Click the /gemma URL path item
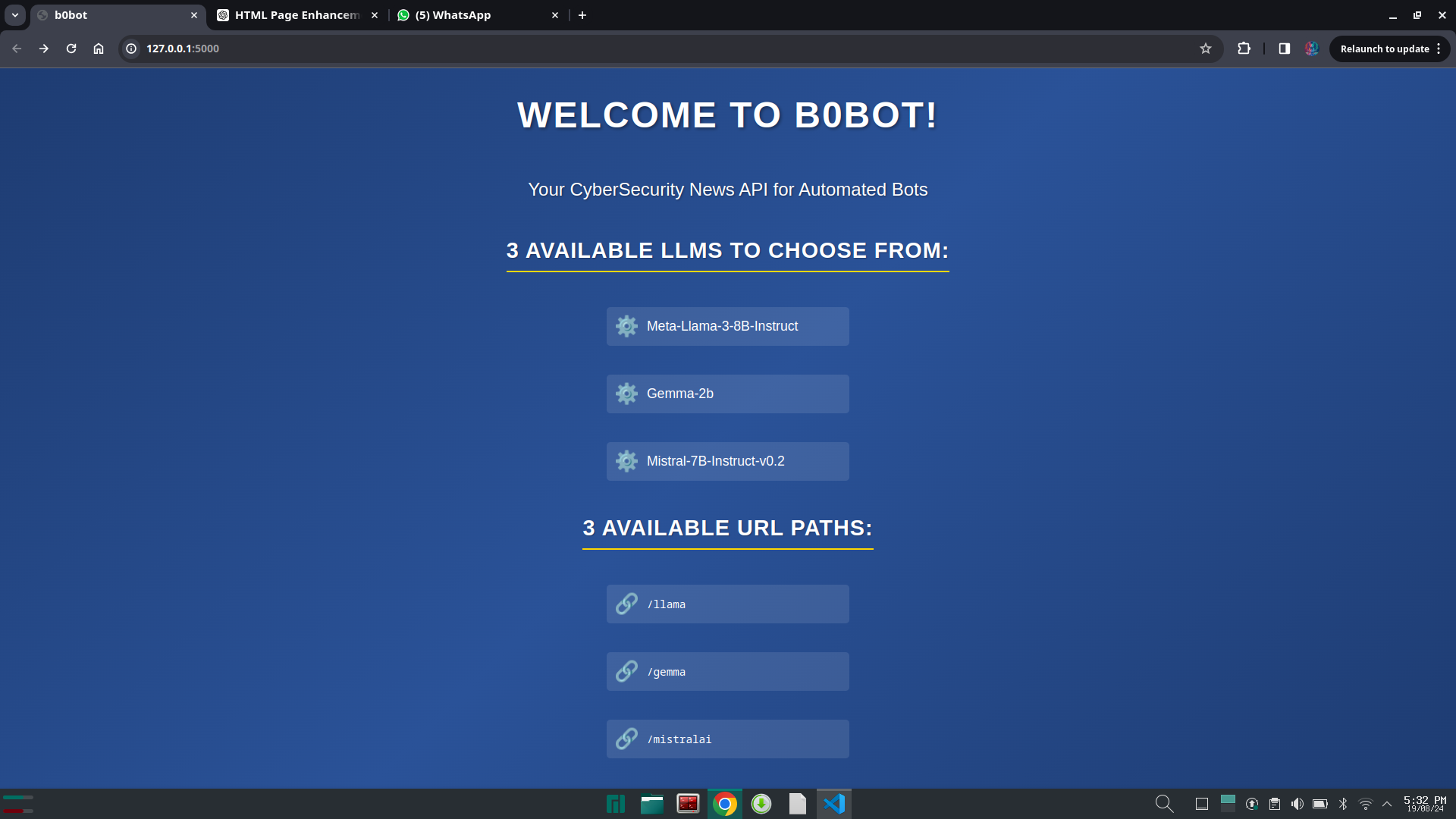 point(727,671)
